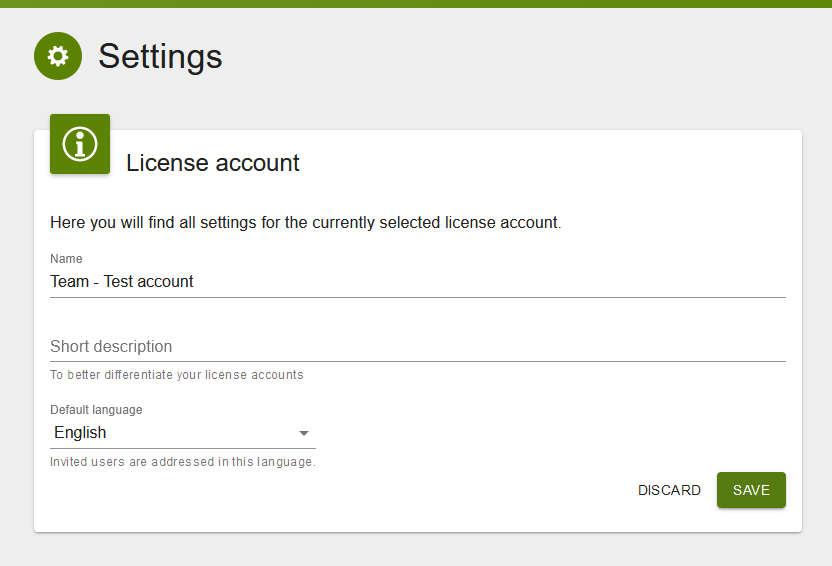The image size is (832, 566).
Task: Click the License account heading
Action: [x=213, y=163]
